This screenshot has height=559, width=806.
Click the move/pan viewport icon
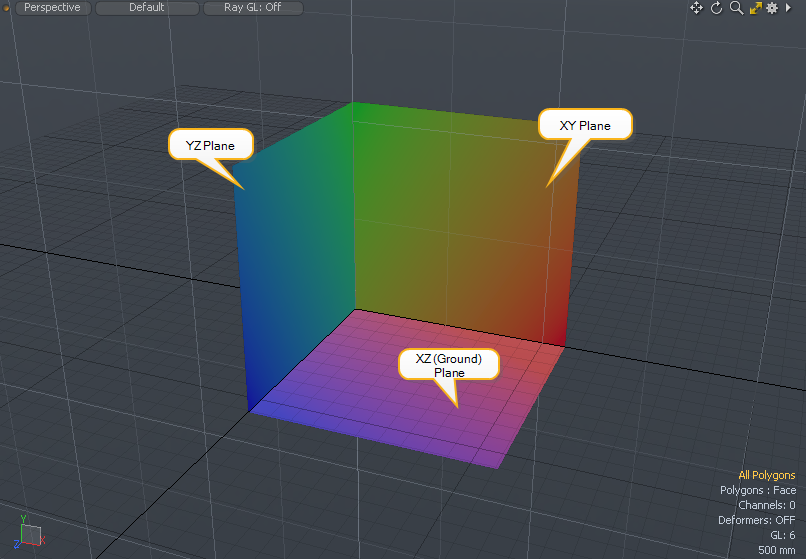[x=697, y=8]
